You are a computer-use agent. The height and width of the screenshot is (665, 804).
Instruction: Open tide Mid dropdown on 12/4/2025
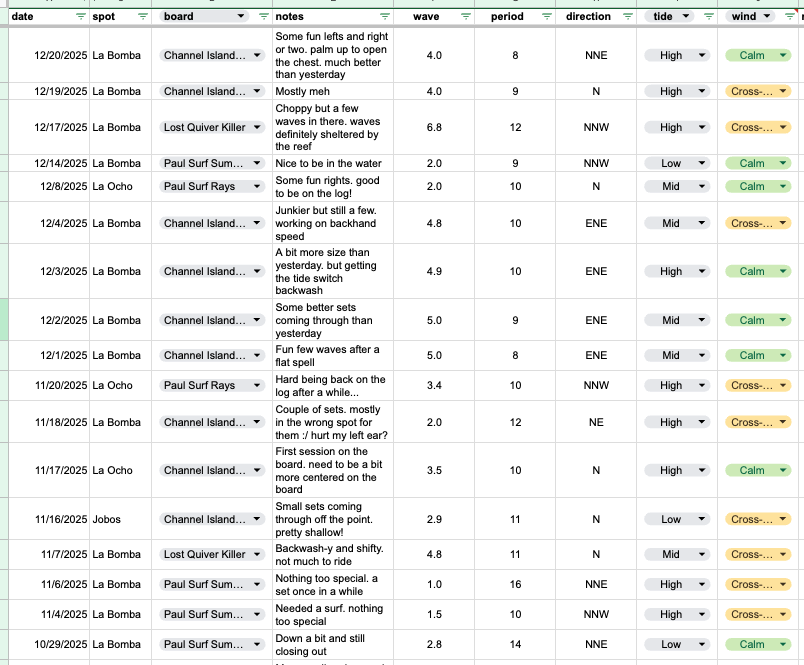pos(702,223)
